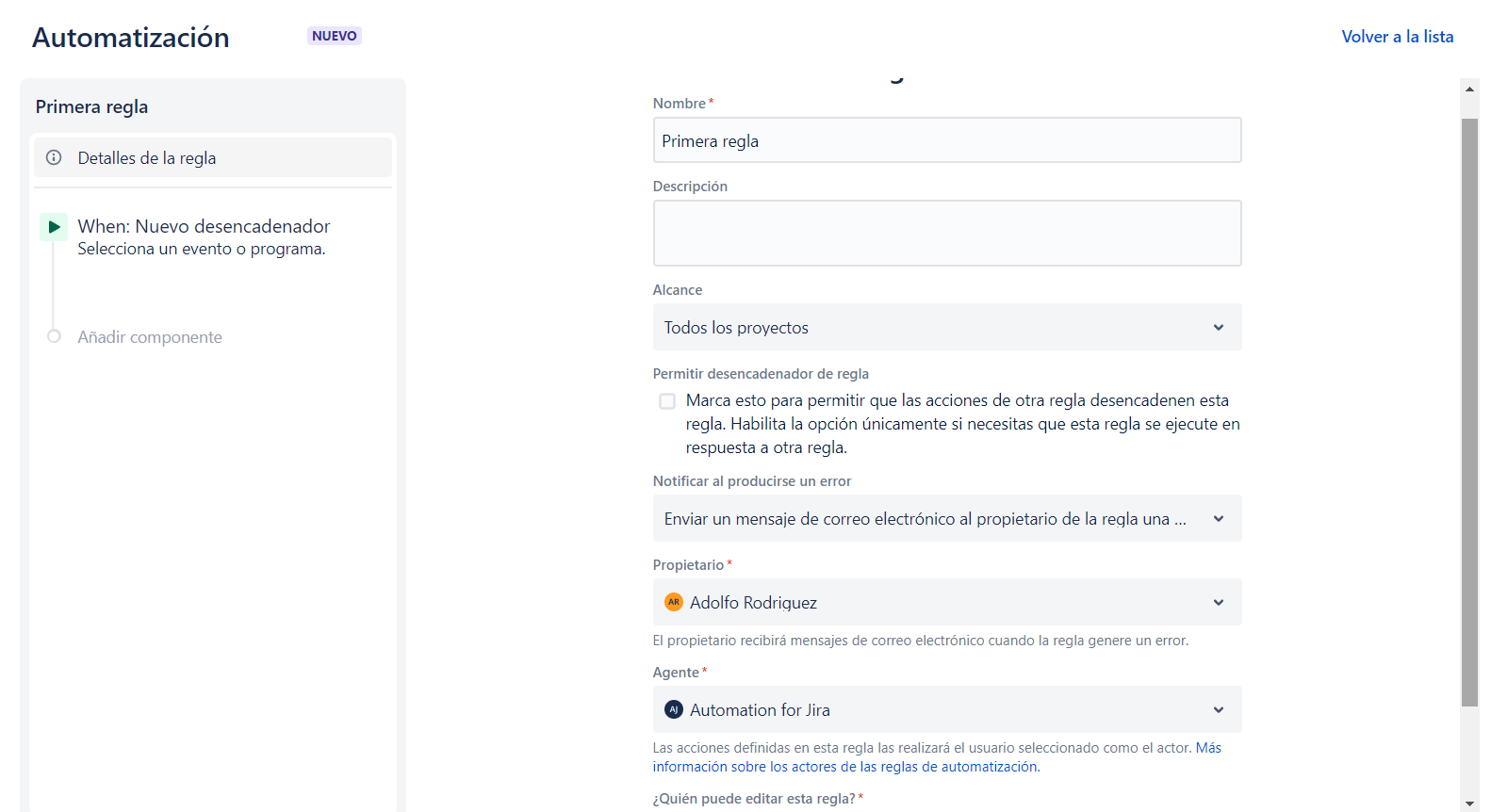Click the circle icon next to Añadir componente

[54, 336]
